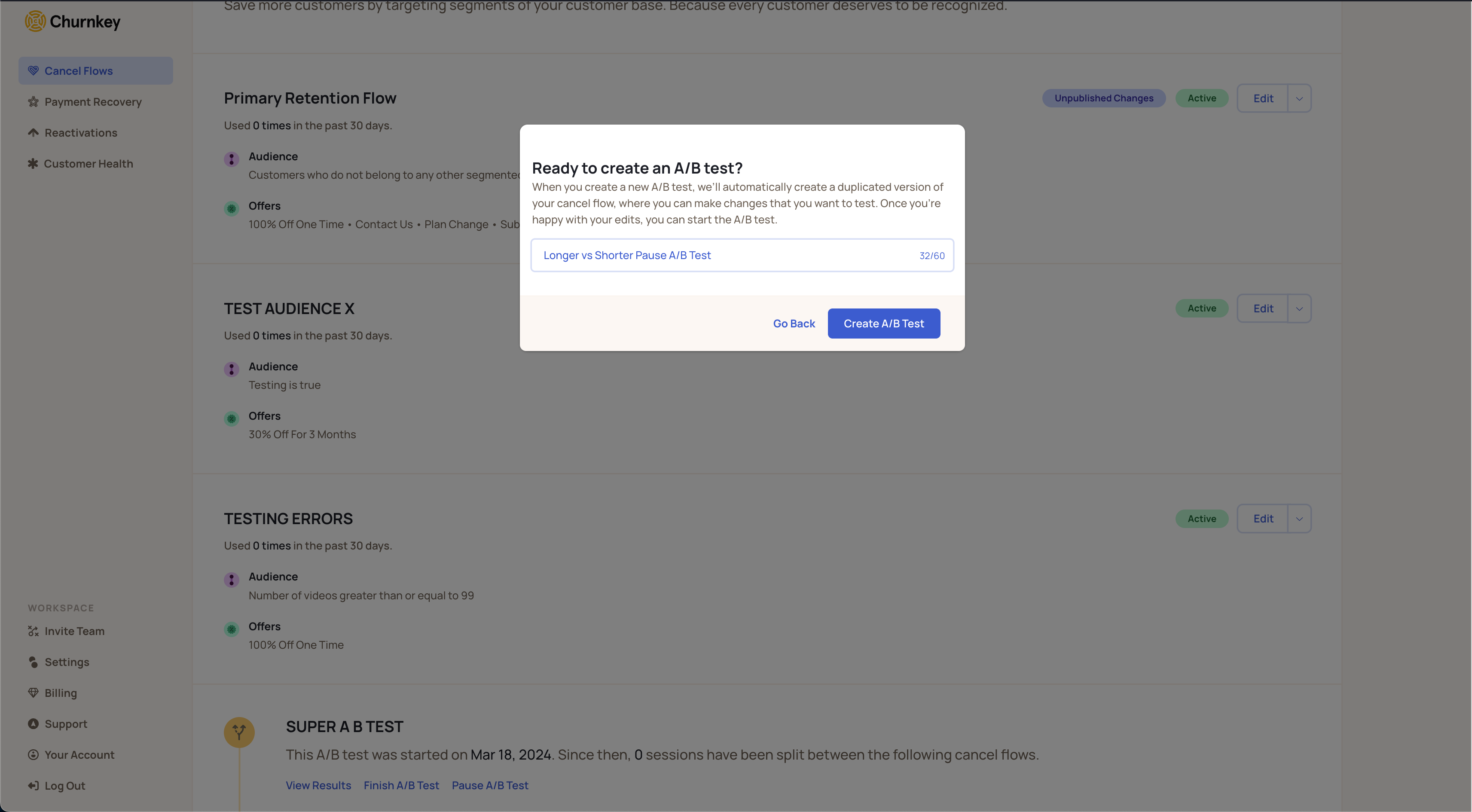This screenshot has height=812, width=1472.
Task: Click the Log Out icon
Action: click(33, 785)
